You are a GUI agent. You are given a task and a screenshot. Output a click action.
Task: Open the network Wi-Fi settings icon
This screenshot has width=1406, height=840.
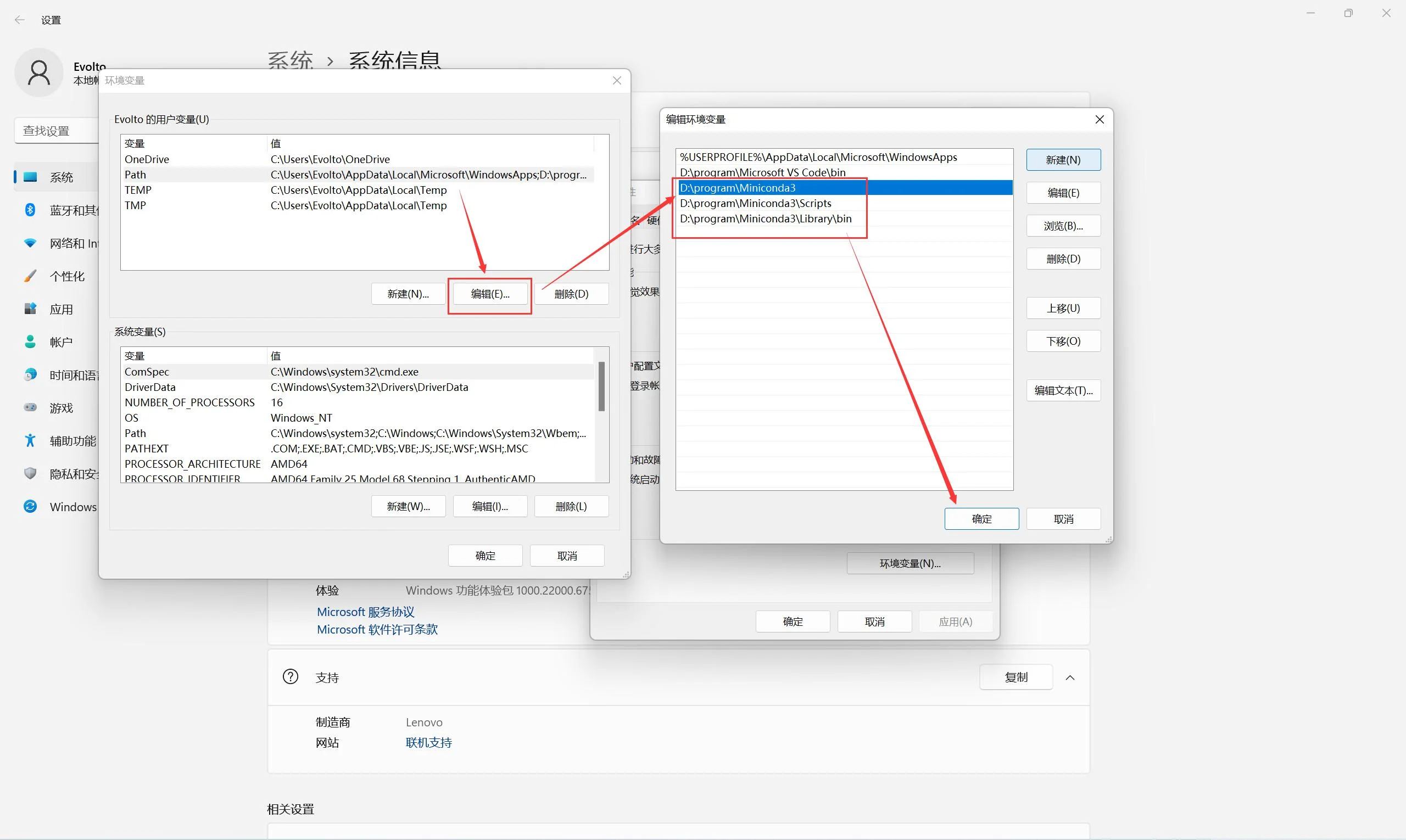click(x=30, y=243)
